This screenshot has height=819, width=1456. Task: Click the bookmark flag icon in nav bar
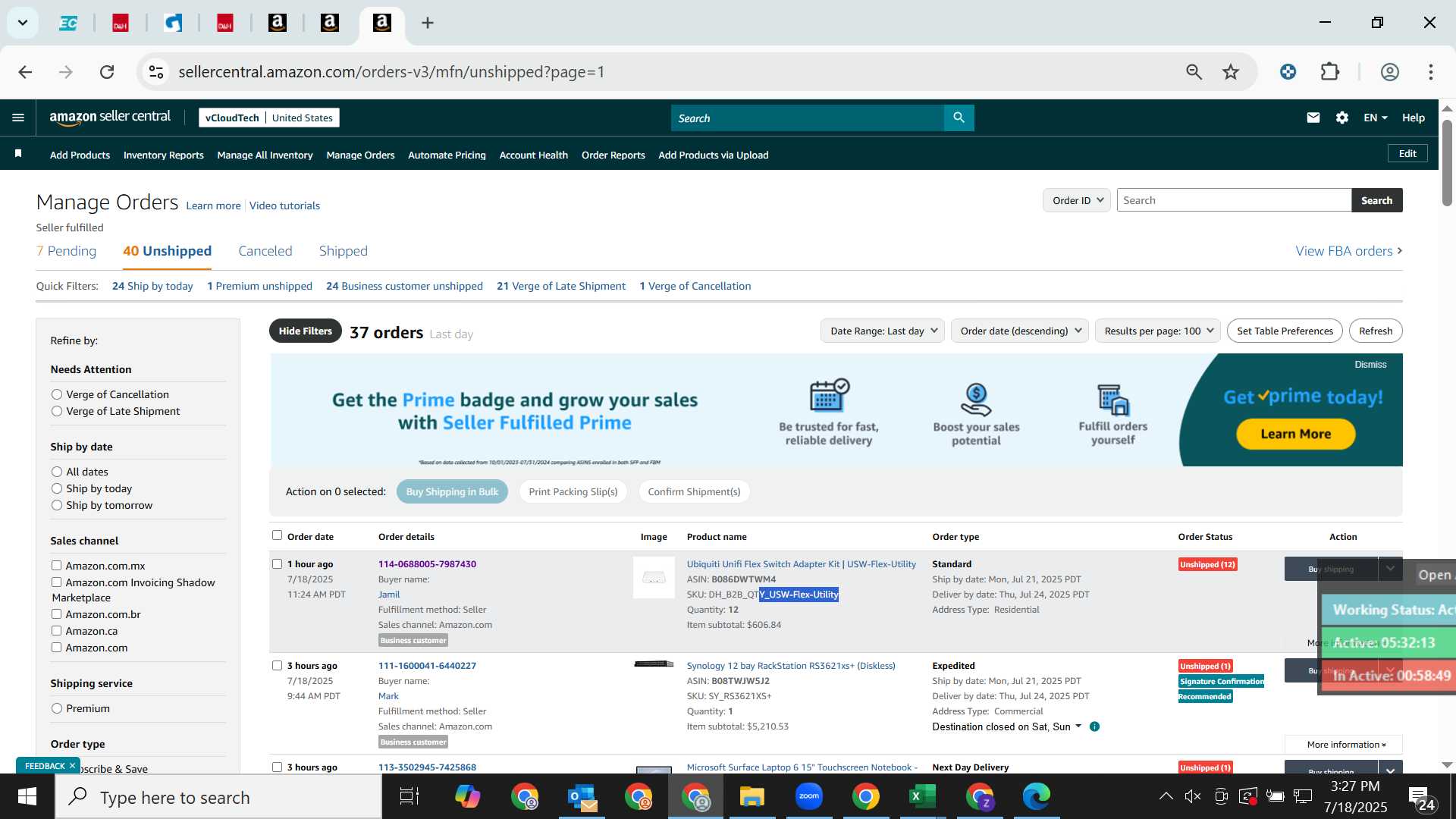pos(18,154)
